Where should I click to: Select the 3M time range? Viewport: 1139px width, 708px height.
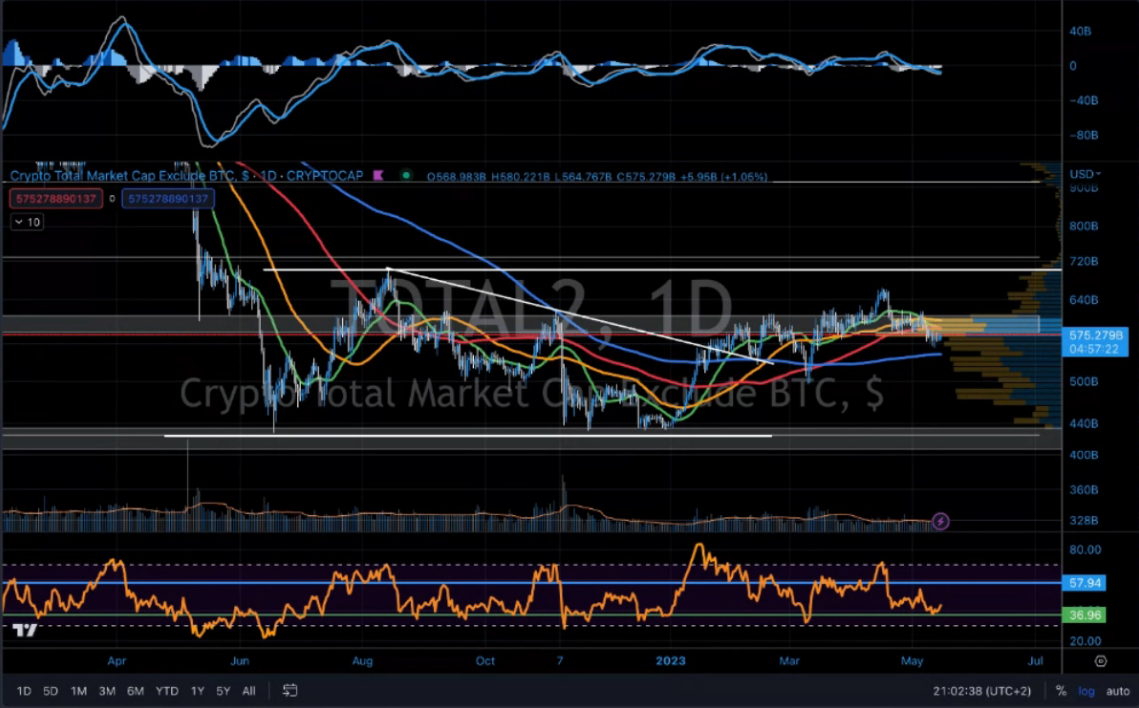click(106, 691)
